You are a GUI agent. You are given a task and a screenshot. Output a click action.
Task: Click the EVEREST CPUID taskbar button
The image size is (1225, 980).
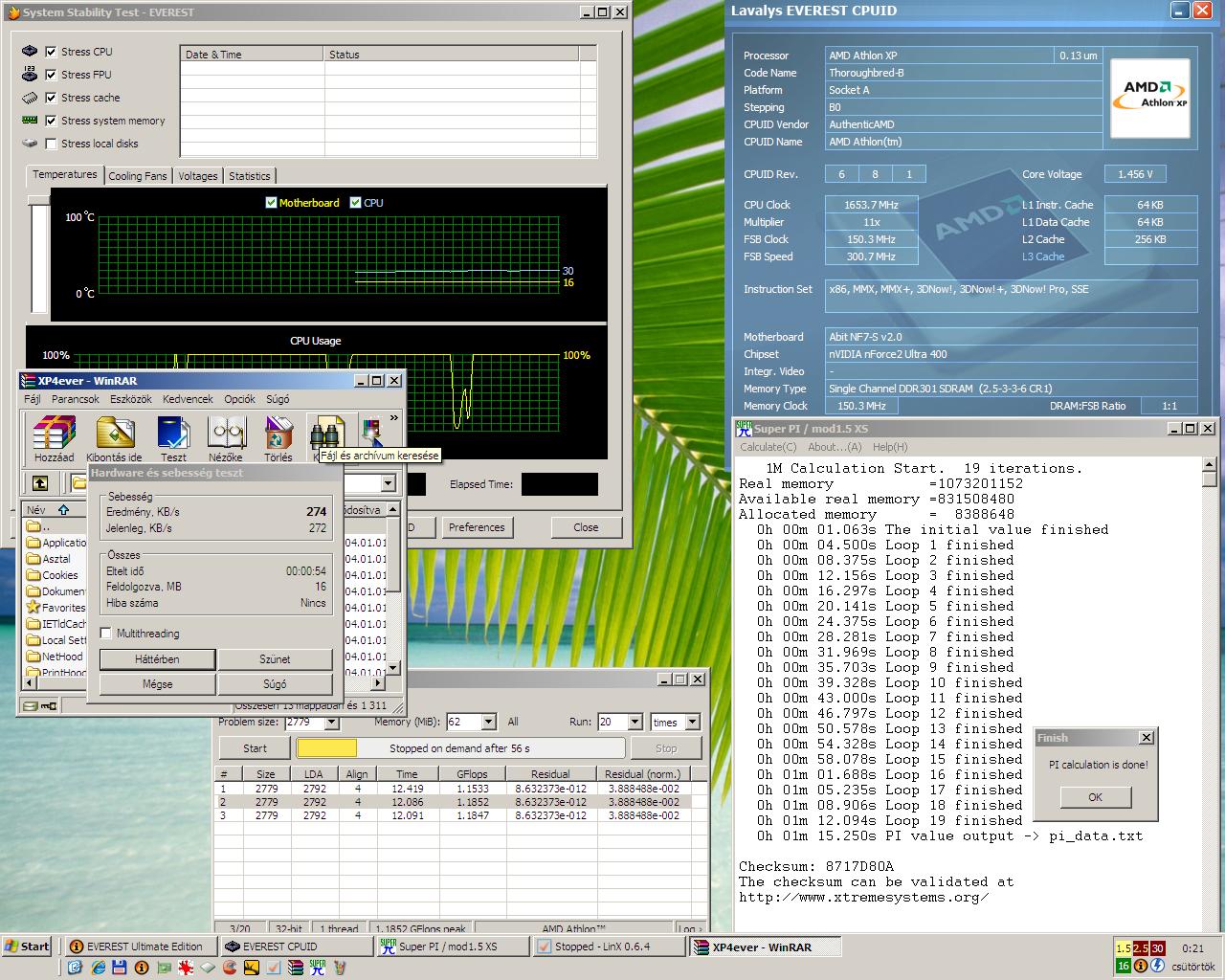tap(295, 947)
